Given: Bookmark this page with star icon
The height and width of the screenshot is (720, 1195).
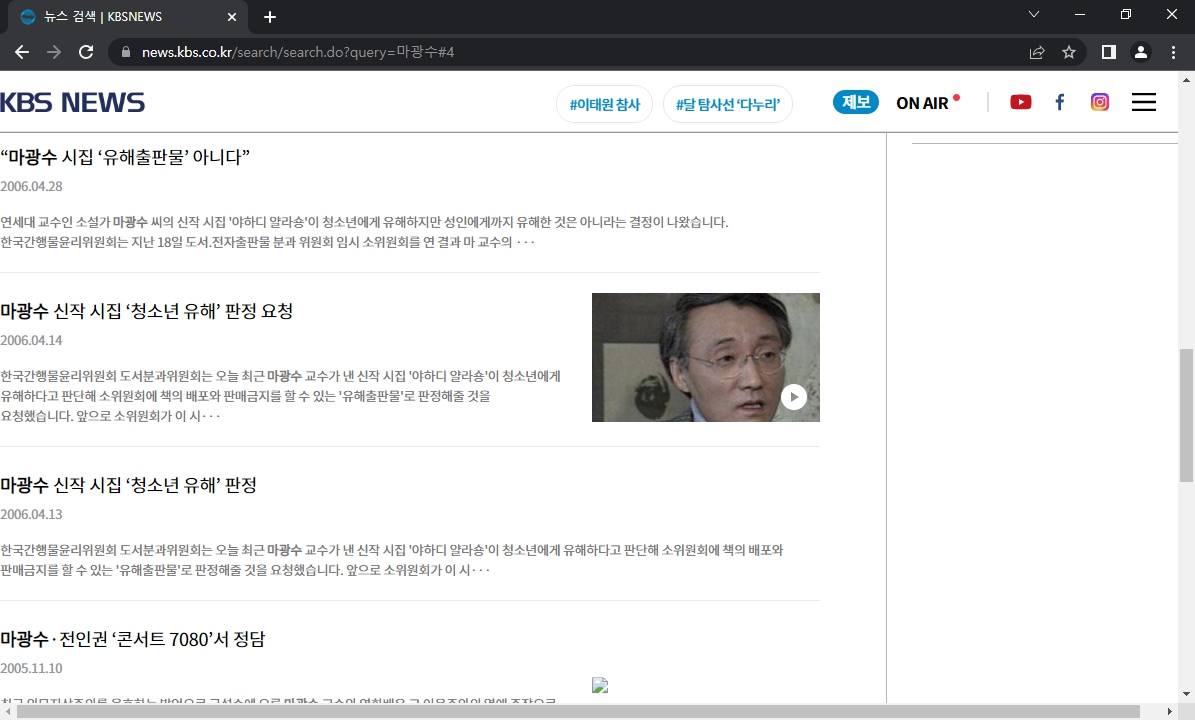Looking at the screenshot, I should tap(1068, 52).
